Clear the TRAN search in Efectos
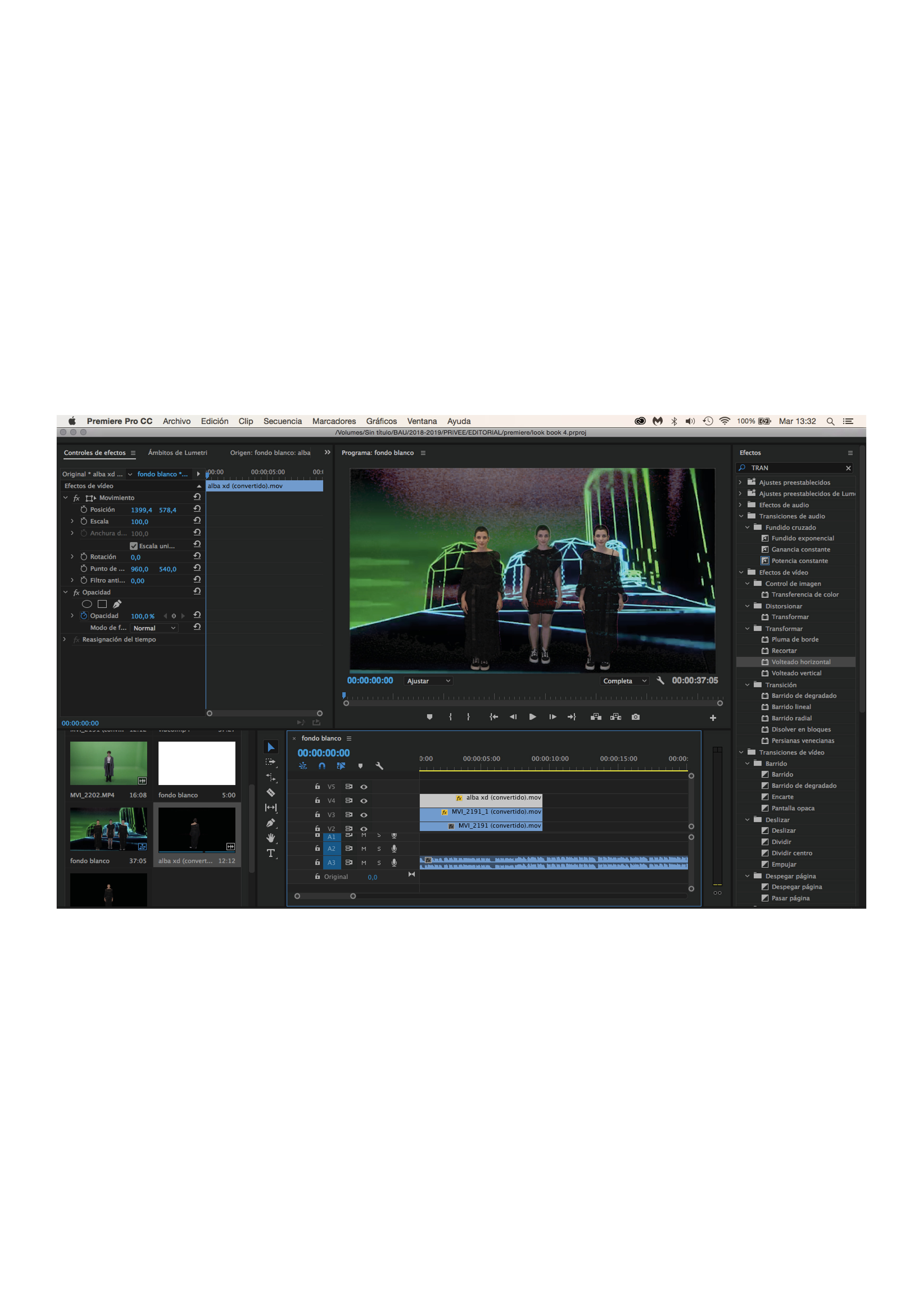The width and height of the screenshot is (924, 1307). coord(848,468)
